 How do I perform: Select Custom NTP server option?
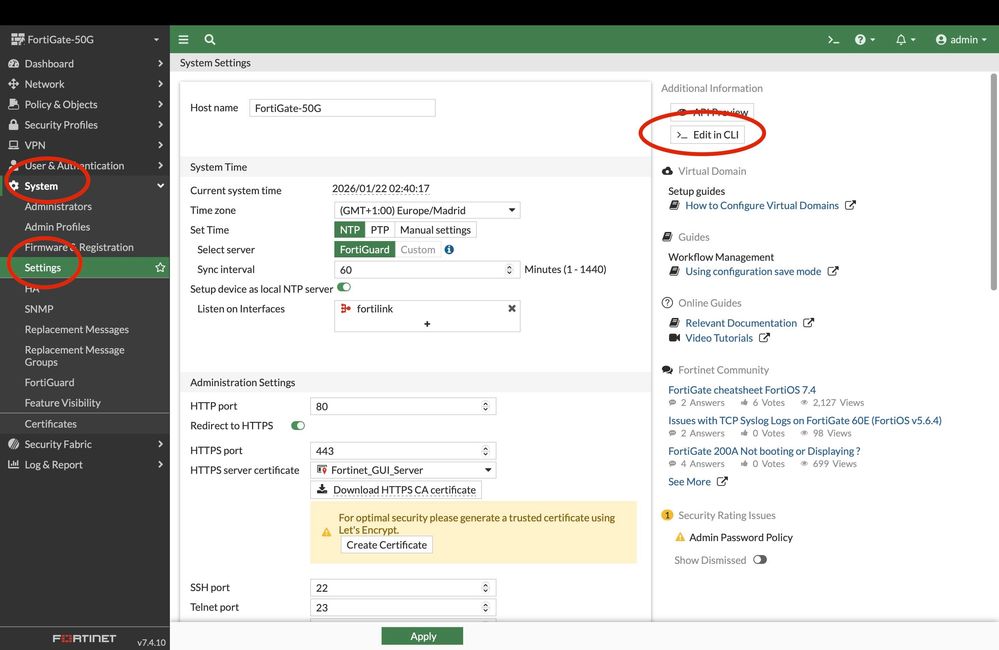click(x=418, y=250)
